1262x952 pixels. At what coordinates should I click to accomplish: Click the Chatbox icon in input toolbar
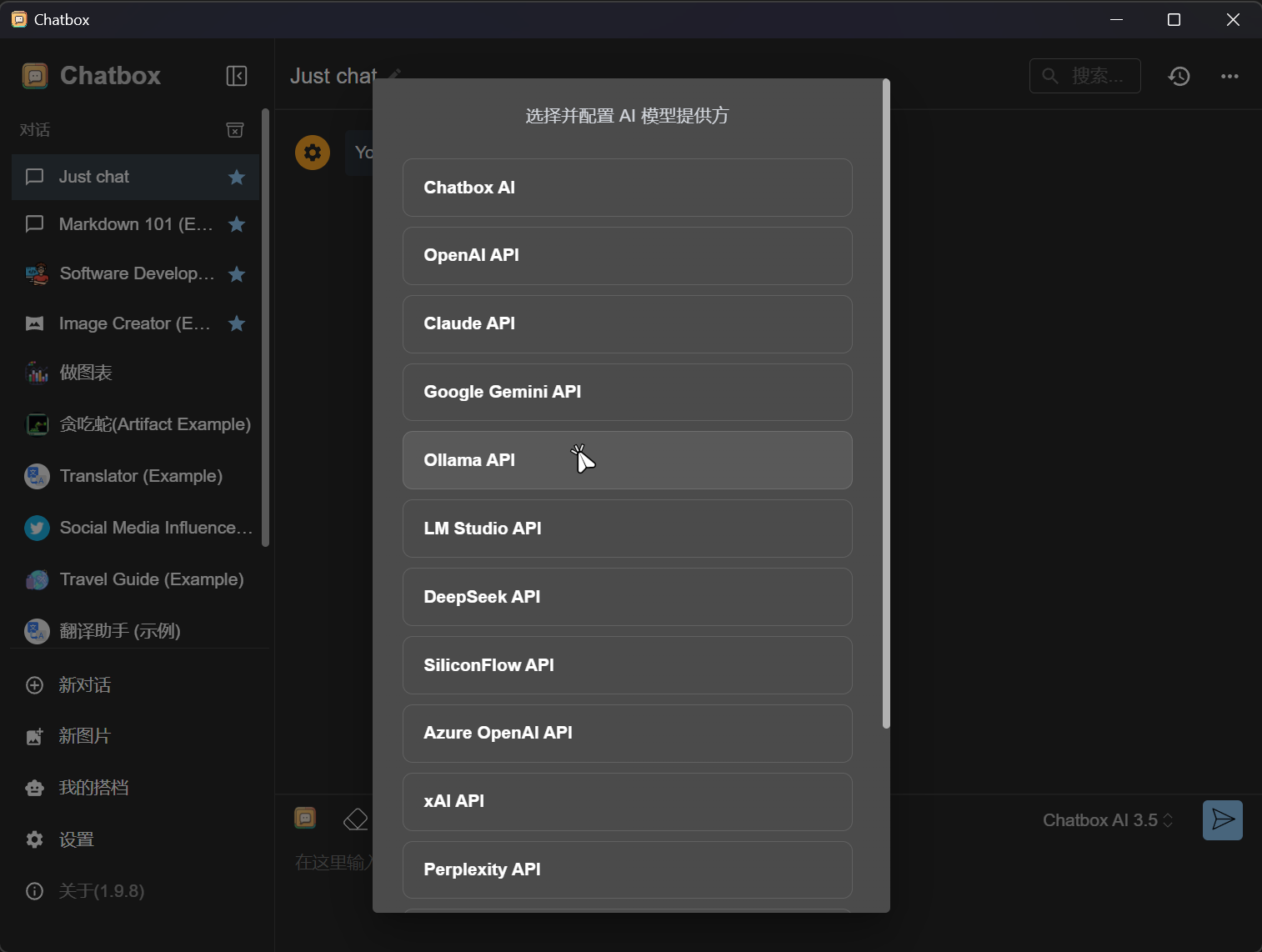pos(305,818)
